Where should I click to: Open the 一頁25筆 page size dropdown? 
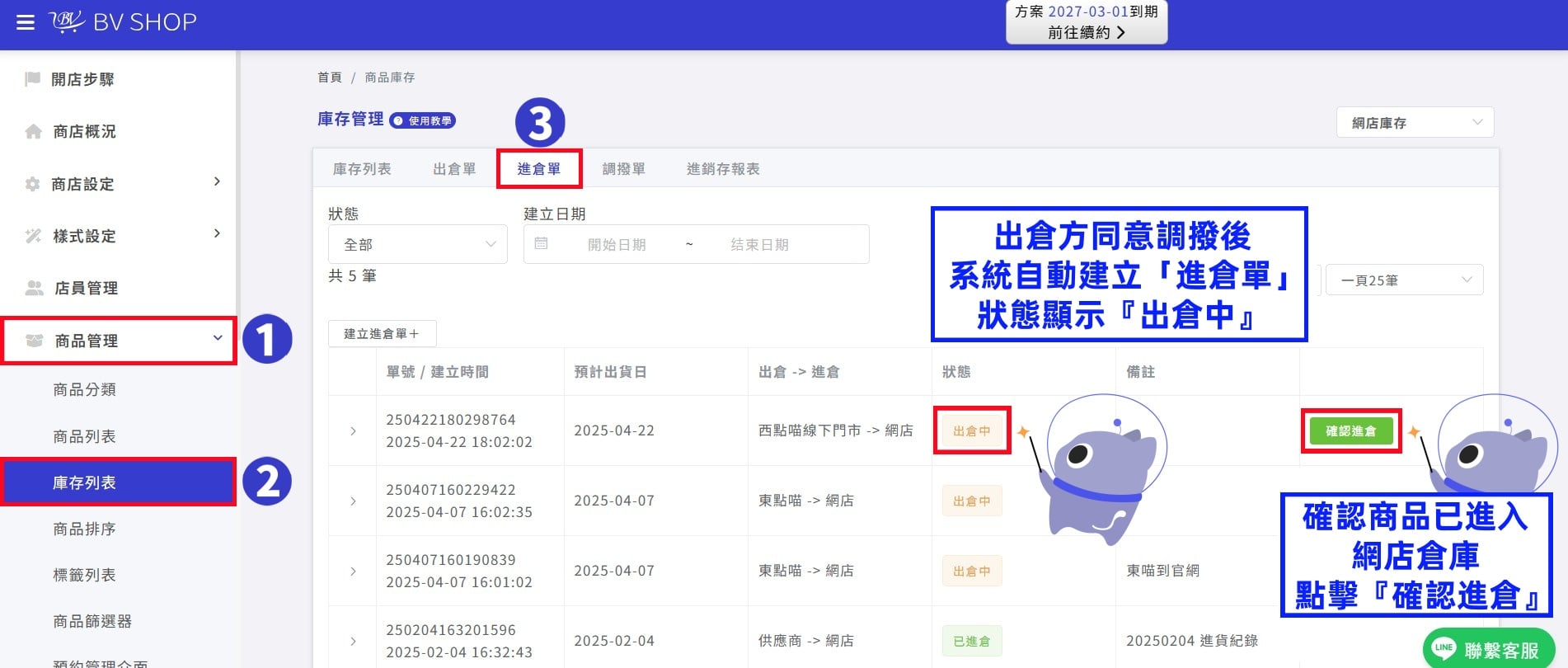pos(1405,280)
